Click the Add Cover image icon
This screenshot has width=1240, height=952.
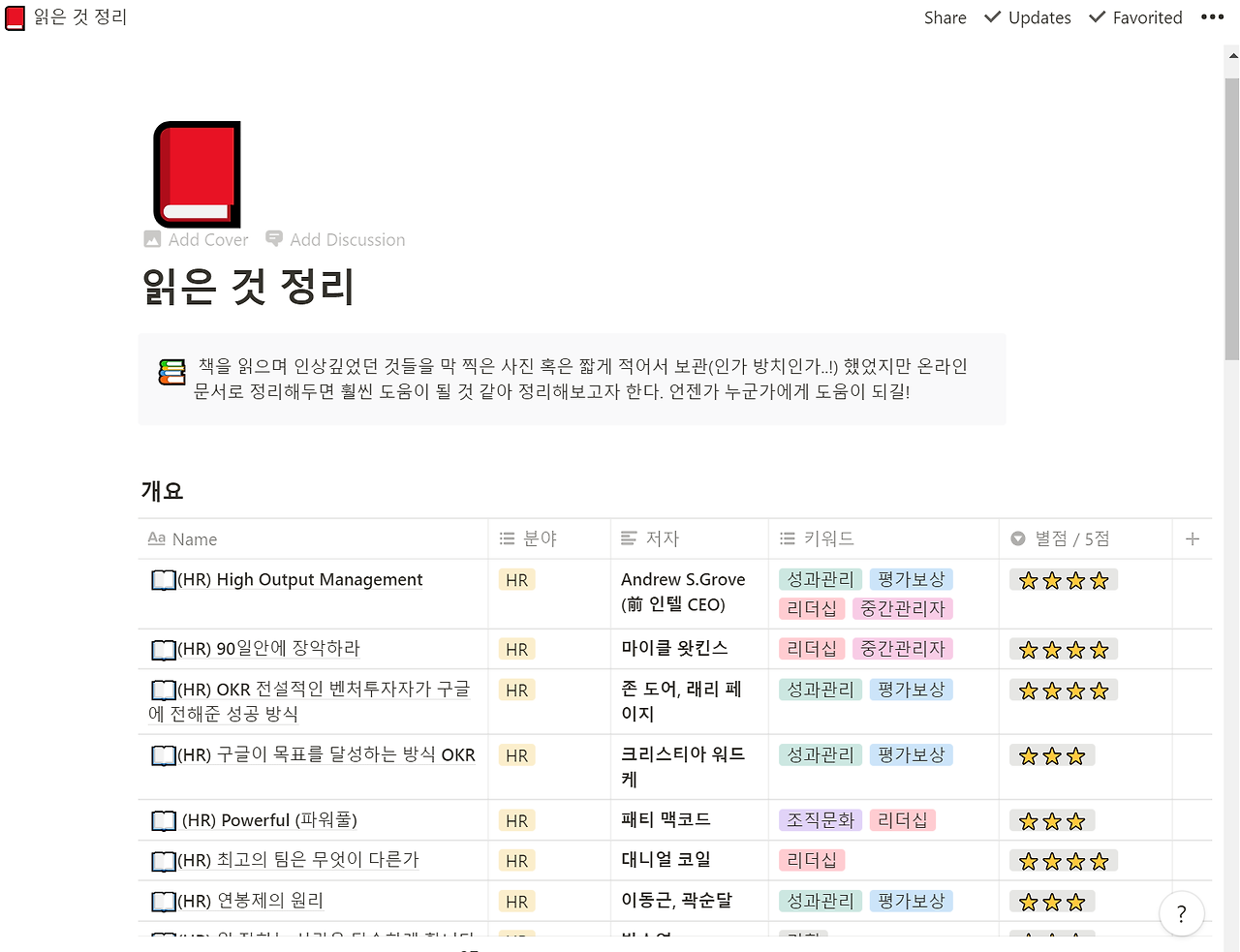(x=152, y=239)
